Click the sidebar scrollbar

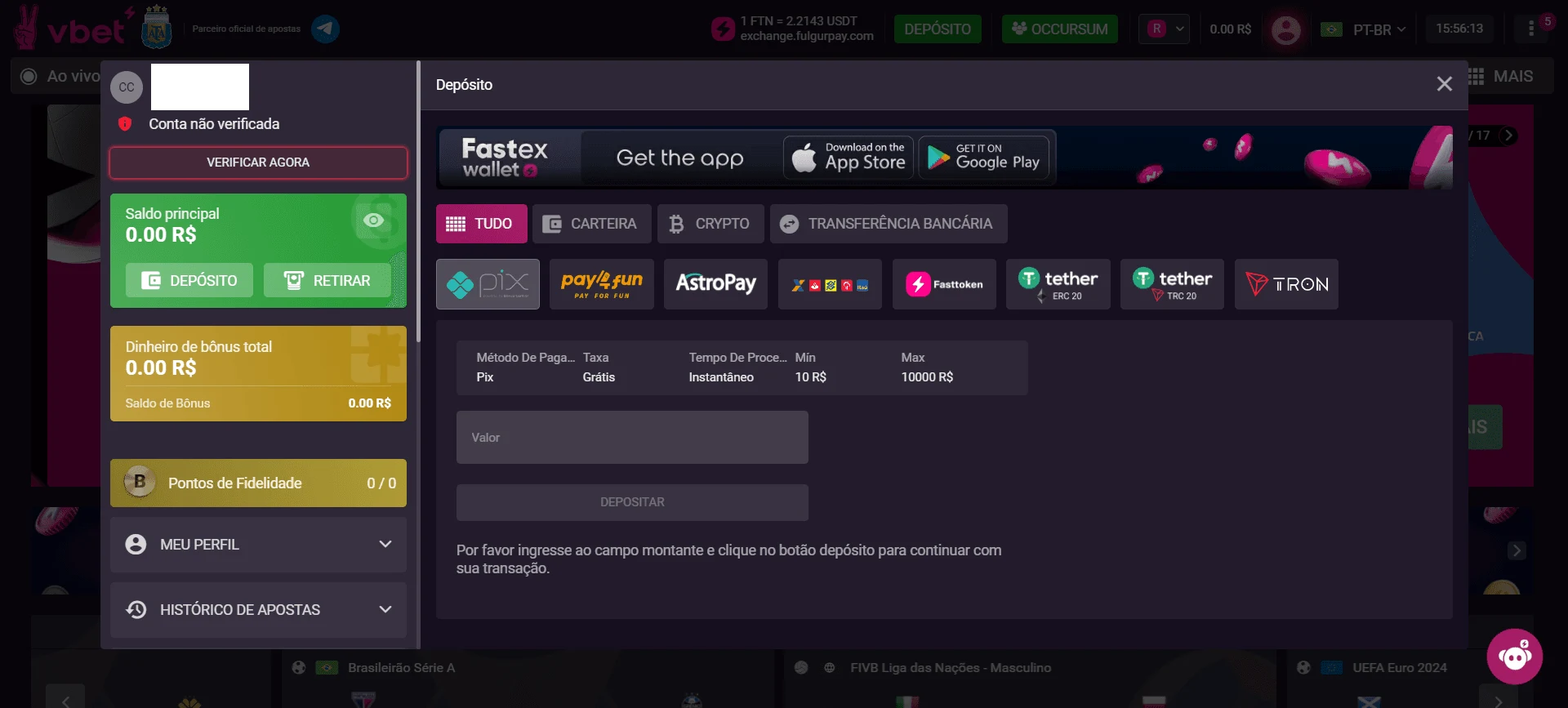pos(418,201)
